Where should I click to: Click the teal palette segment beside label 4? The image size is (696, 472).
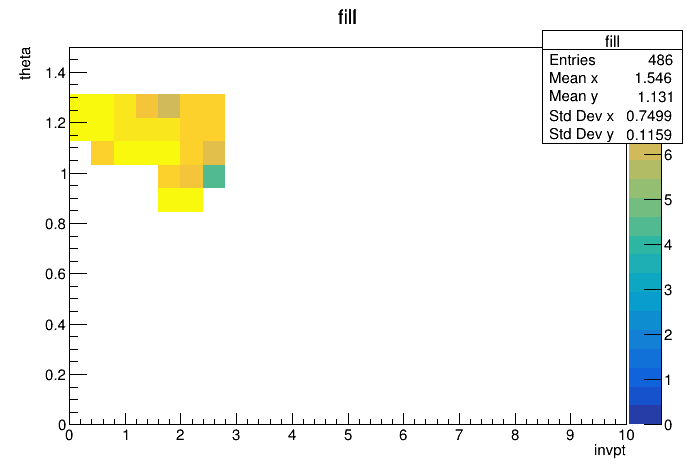645,245
